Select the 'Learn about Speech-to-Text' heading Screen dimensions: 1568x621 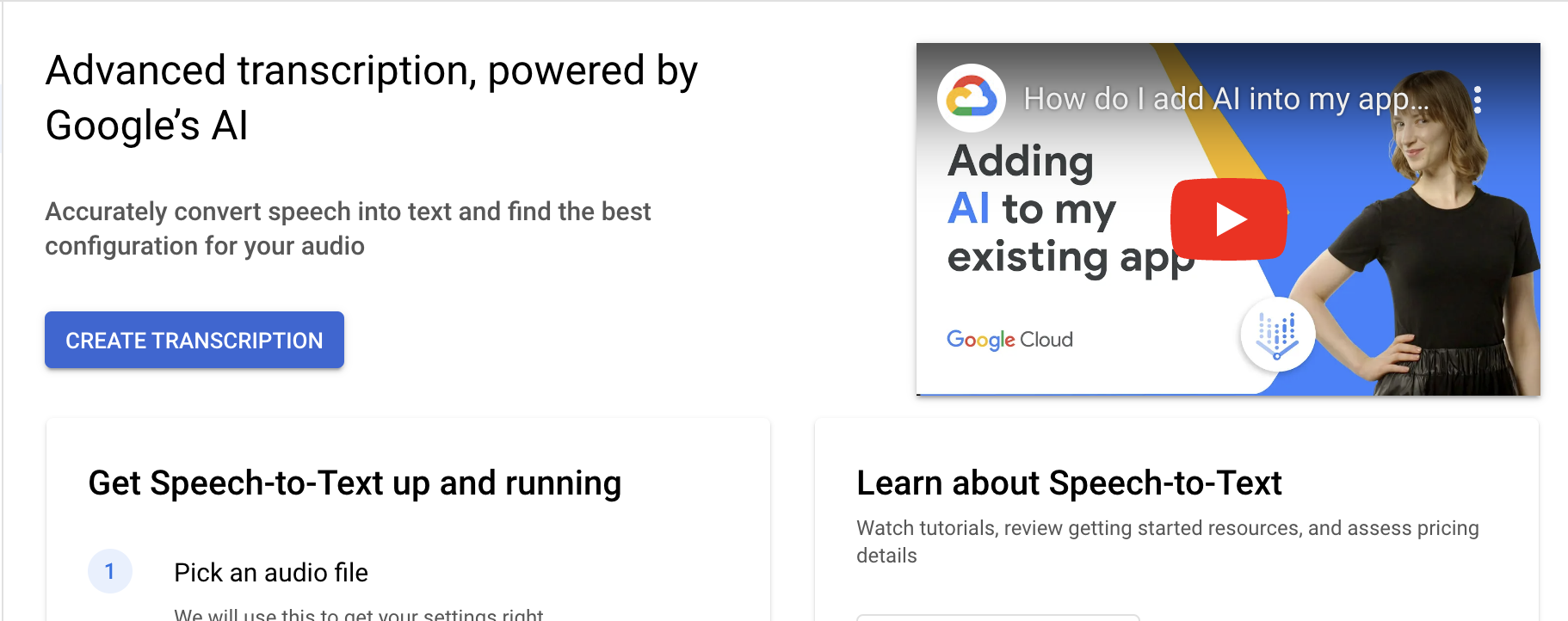click(1069, 483)
